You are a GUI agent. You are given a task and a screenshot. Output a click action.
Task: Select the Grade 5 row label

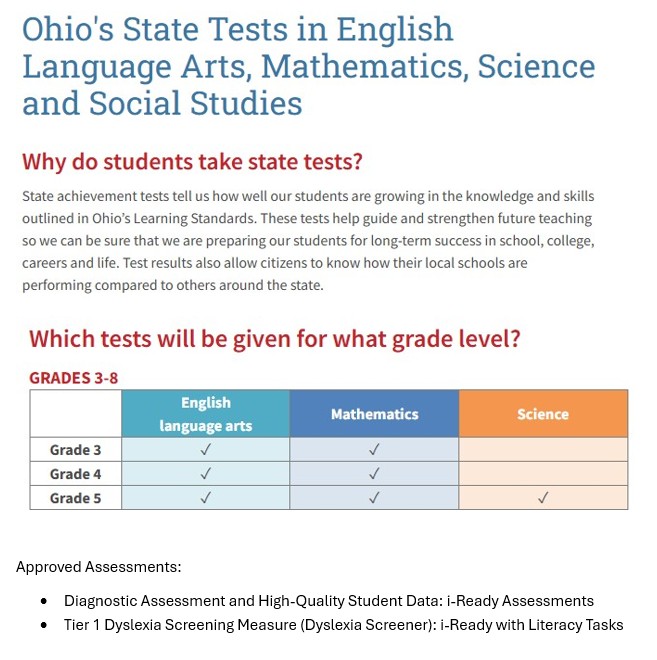point(76,498)
